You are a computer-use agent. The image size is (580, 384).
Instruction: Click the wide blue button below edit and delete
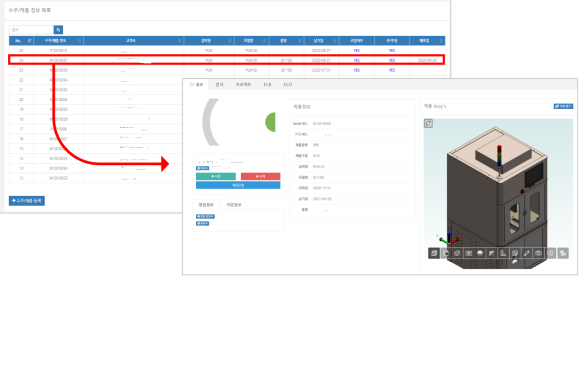pos(238,185)
